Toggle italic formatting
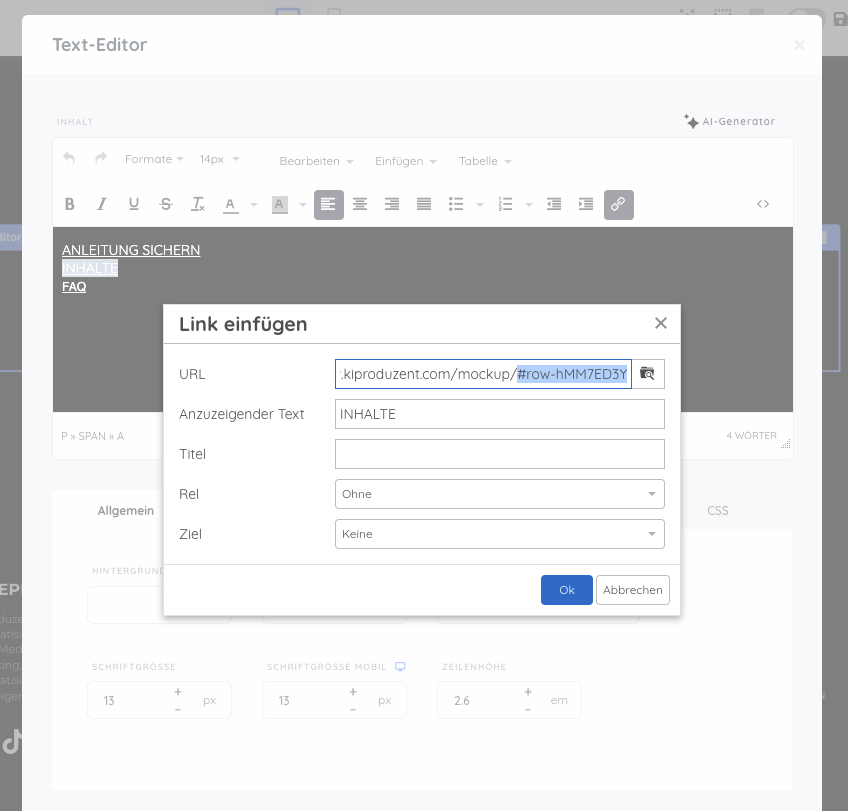 101,204
